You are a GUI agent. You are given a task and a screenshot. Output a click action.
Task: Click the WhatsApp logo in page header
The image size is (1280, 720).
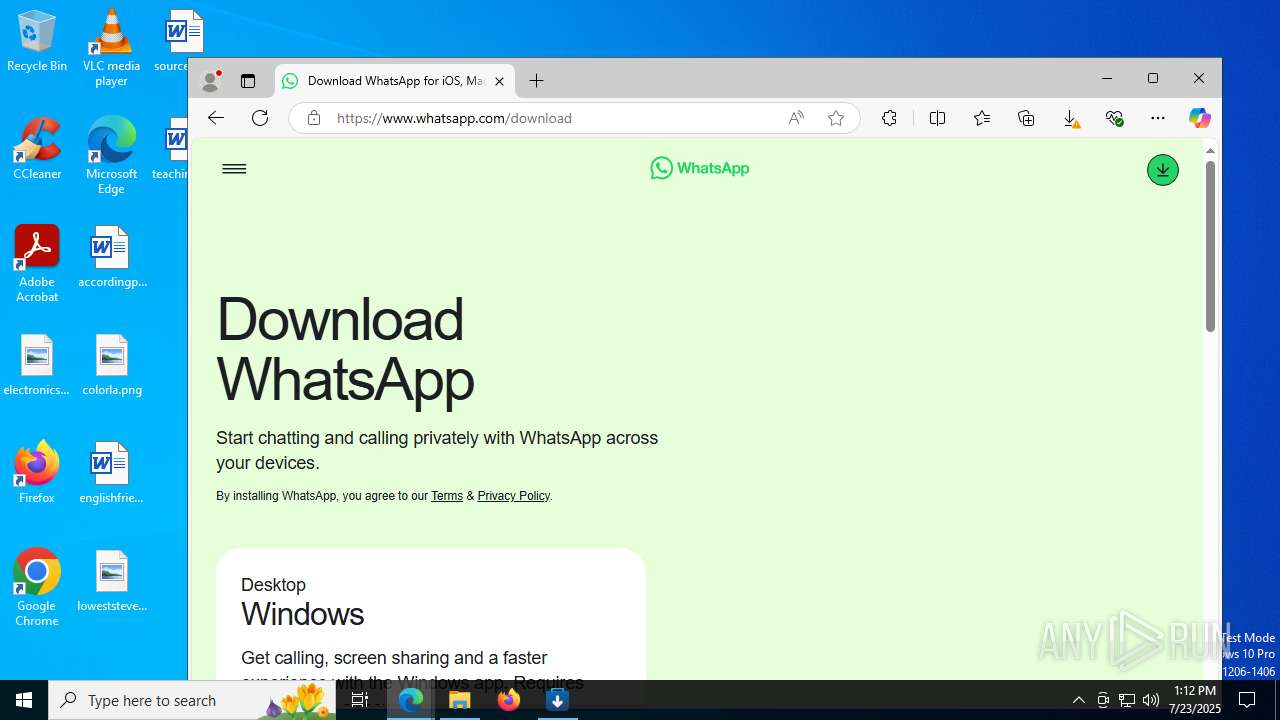[699, 168]
